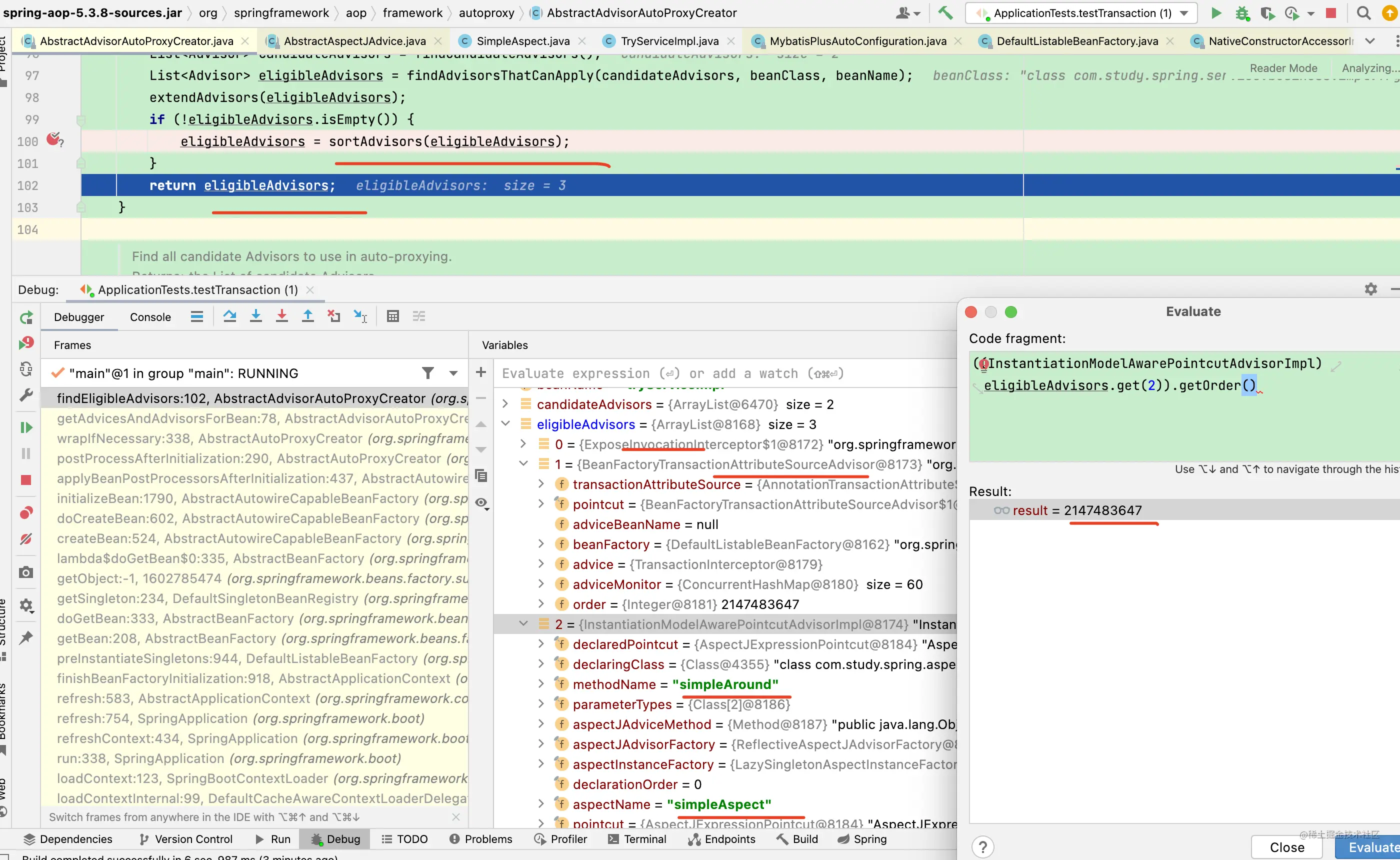The image size is (1400, 860).
Task: Click the Rerun test icon in debug sidebar
Action: [x=26, y=317]
